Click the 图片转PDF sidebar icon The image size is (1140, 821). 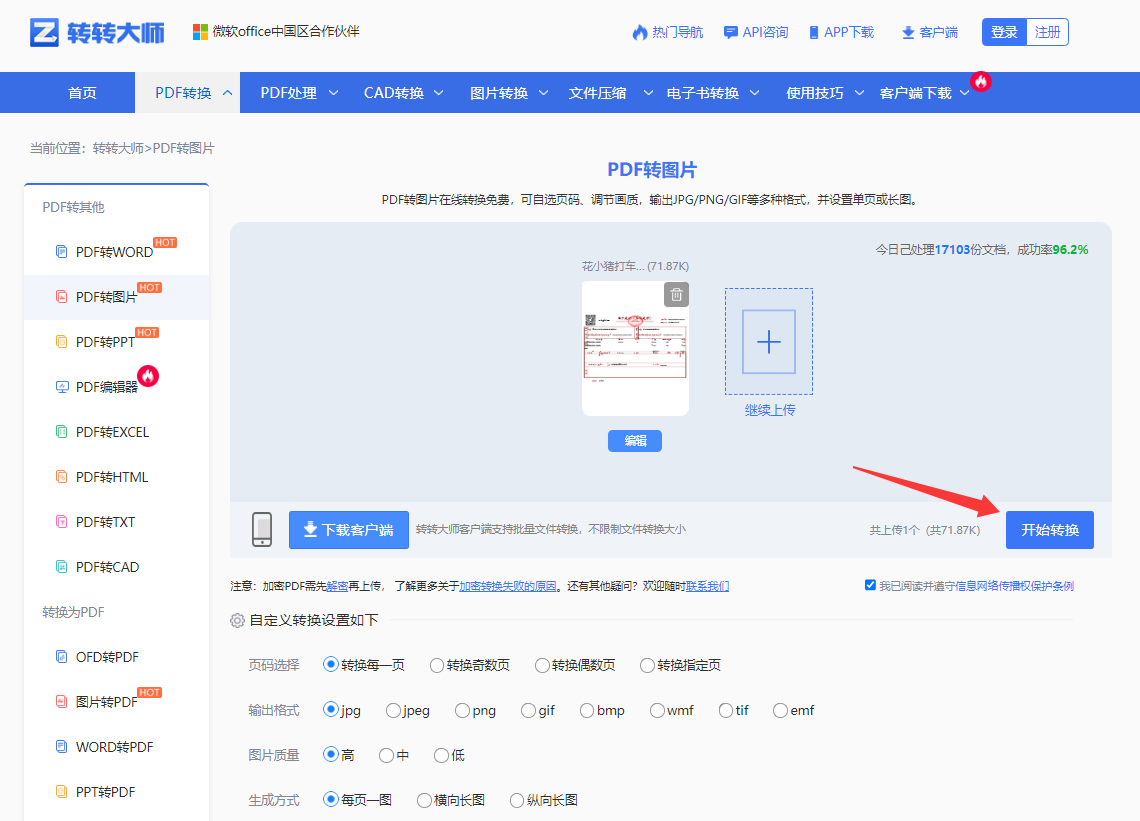[x=62, y=702]
